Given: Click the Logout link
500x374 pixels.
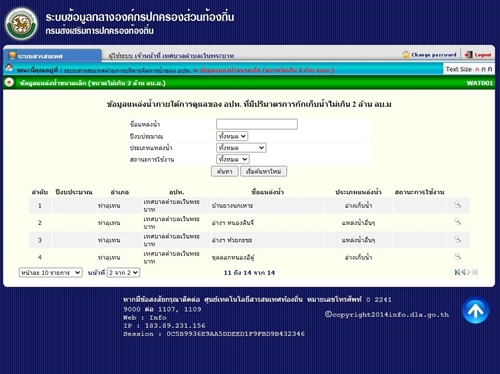Looking at the screenshot, I should pyautogui.click(x=478, y=55).
